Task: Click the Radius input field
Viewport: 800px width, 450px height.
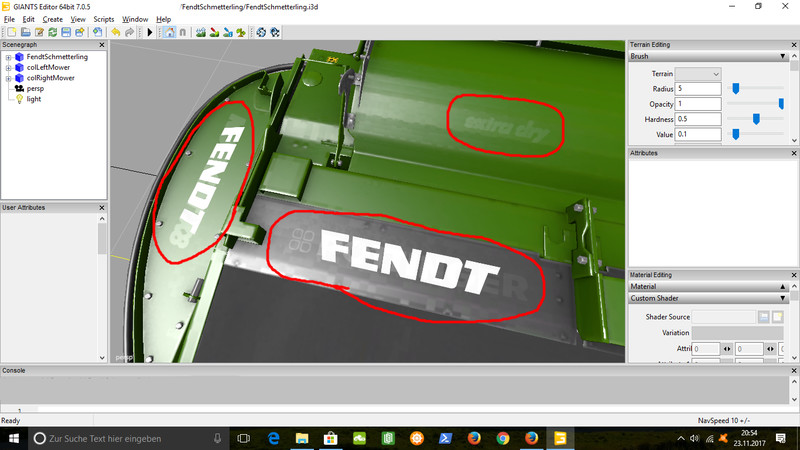Action: coord(698,89)
